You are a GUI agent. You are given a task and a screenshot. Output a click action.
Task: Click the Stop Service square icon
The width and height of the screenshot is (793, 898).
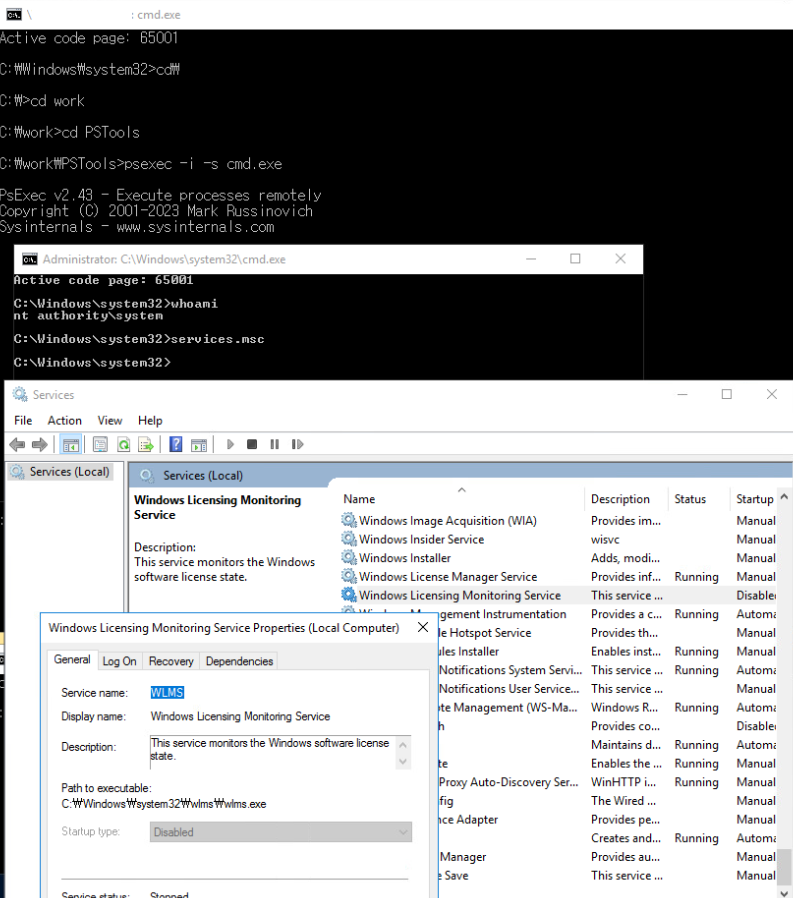tap(252, 444)
